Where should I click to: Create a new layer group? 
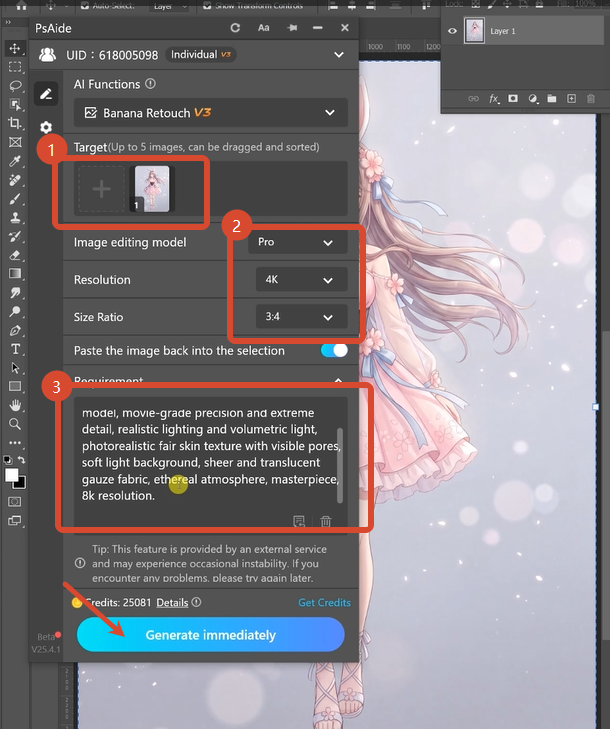[x=552, y=99]
